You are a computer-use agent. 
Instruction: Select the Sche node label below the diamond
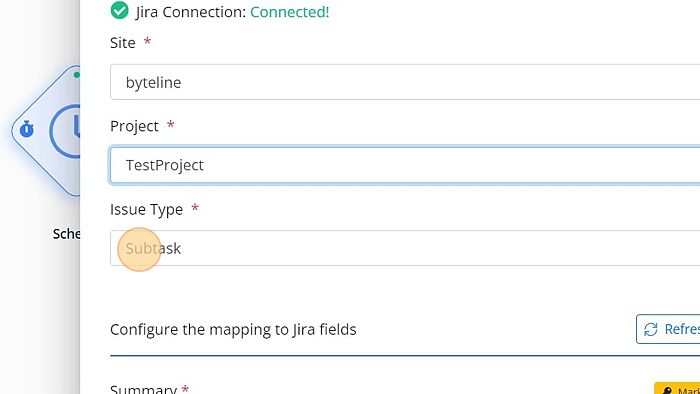point(67,234)
